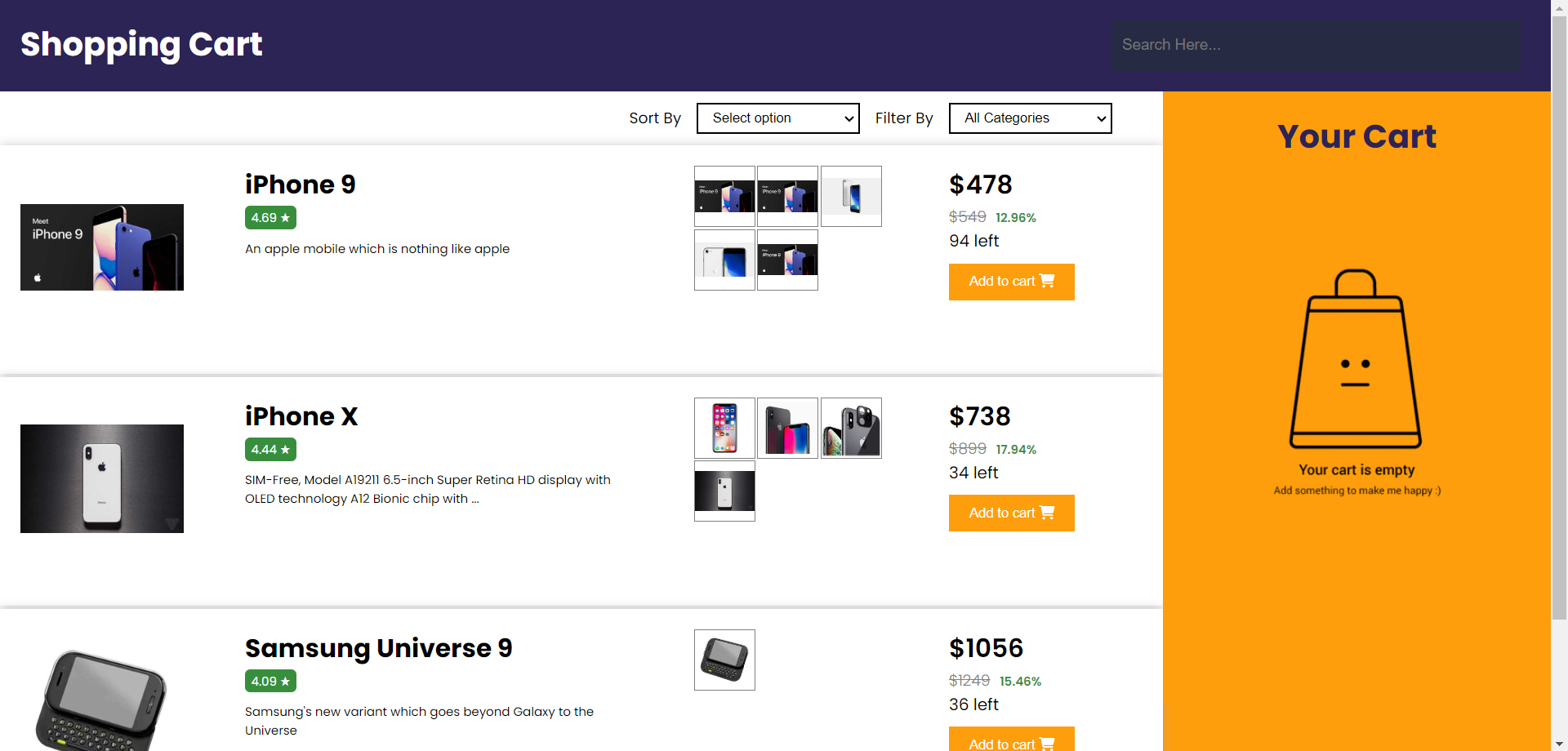The width and height of the screenshot is (1568, 751).
Task: Select third iPhone 9 gallery thumbnail with white background
Action: (851, 197)
